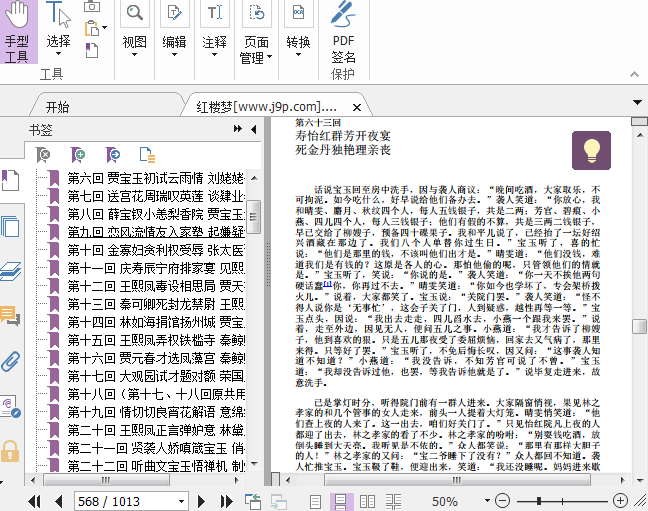This screenshot has height=511, width=648.
Task: Click the zoom in plus button
Action: pos(620,501)
